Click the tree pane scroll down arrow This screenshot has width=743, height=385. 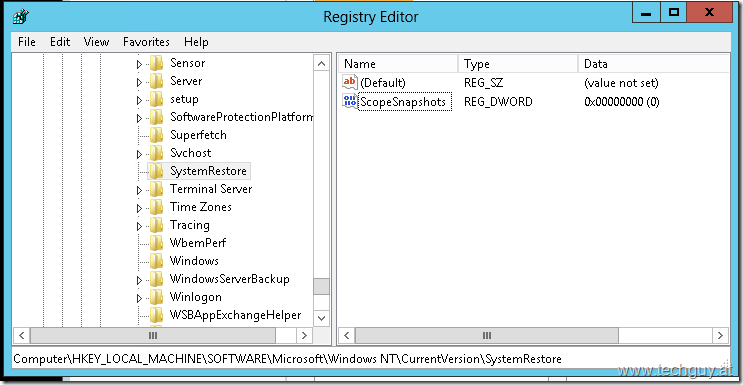tap(321, 317)
